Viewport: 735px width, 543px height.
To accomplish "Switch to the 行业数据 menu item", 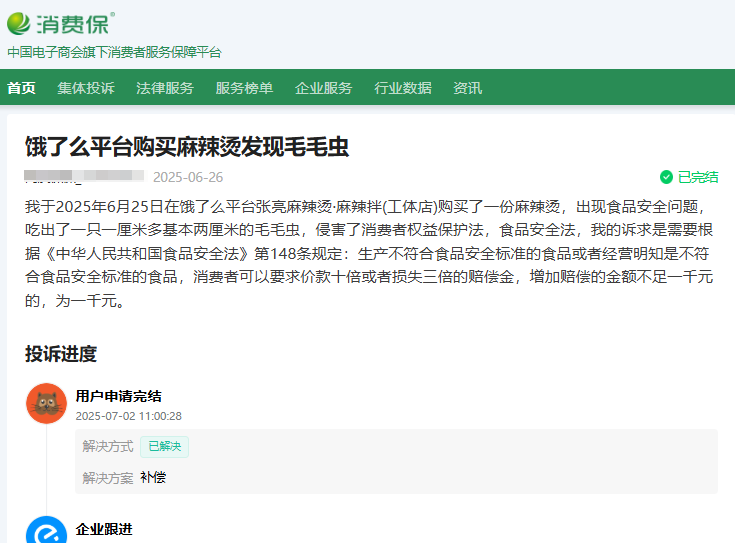I will pos(403,88).
